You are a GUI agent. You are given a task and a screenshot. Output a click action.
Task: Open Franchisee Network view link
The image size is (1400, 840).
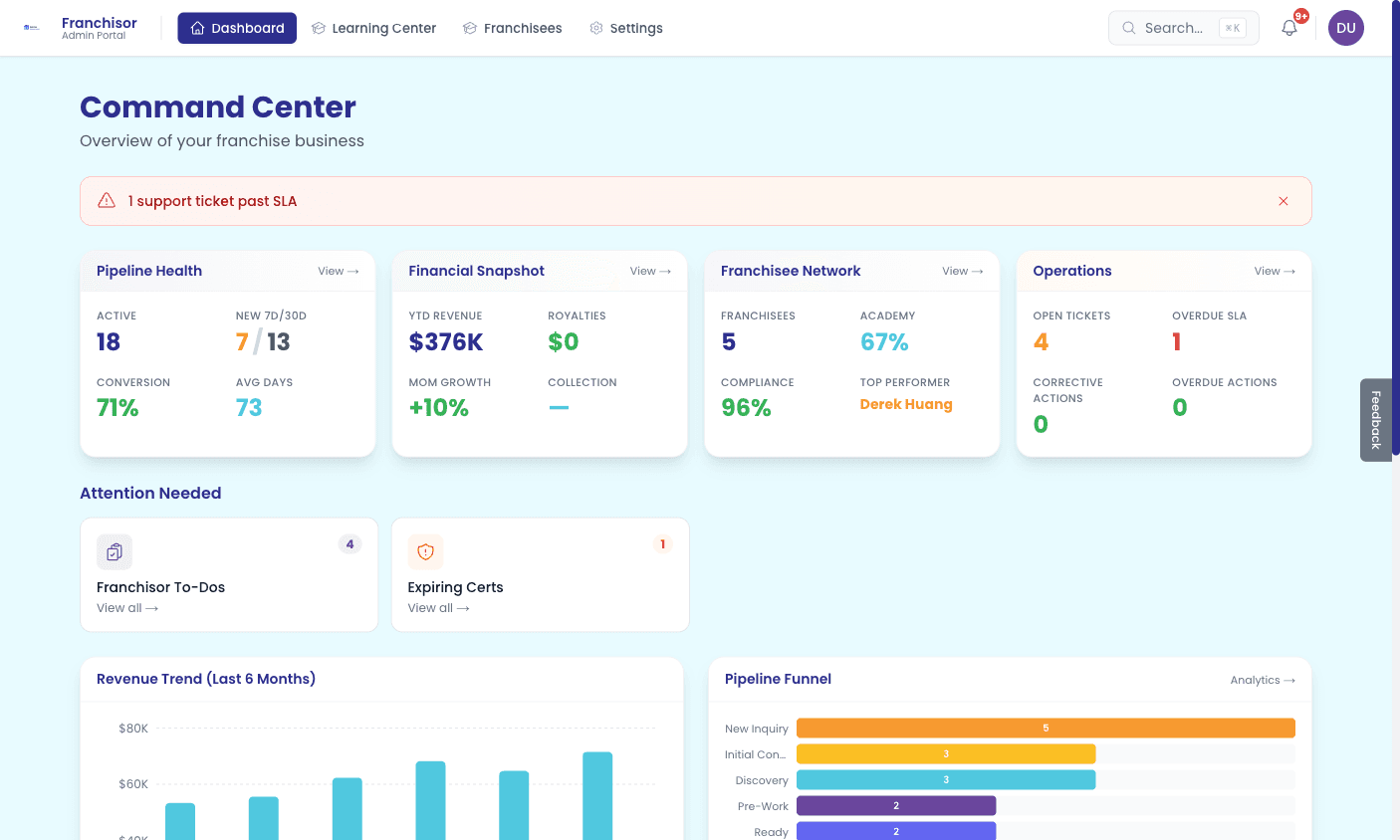(962, 271)
